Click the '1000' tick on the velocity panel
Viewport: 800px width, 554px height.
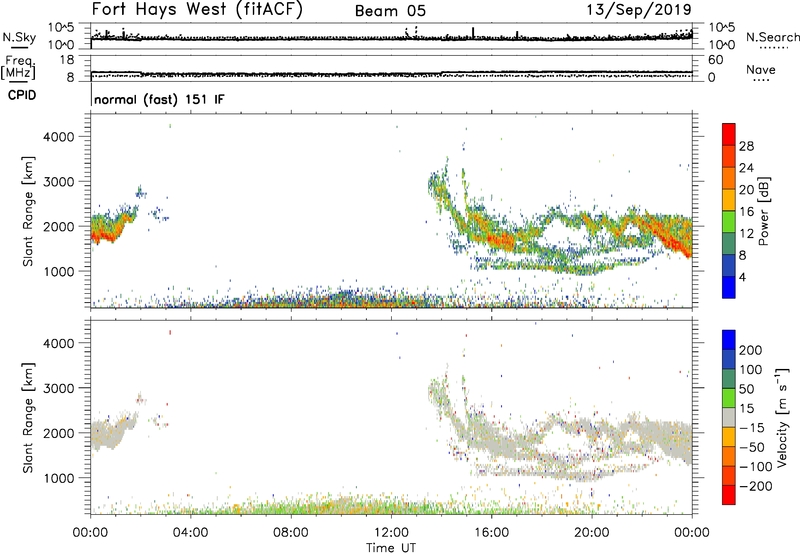pyautogui.click(x=58, y=478)
